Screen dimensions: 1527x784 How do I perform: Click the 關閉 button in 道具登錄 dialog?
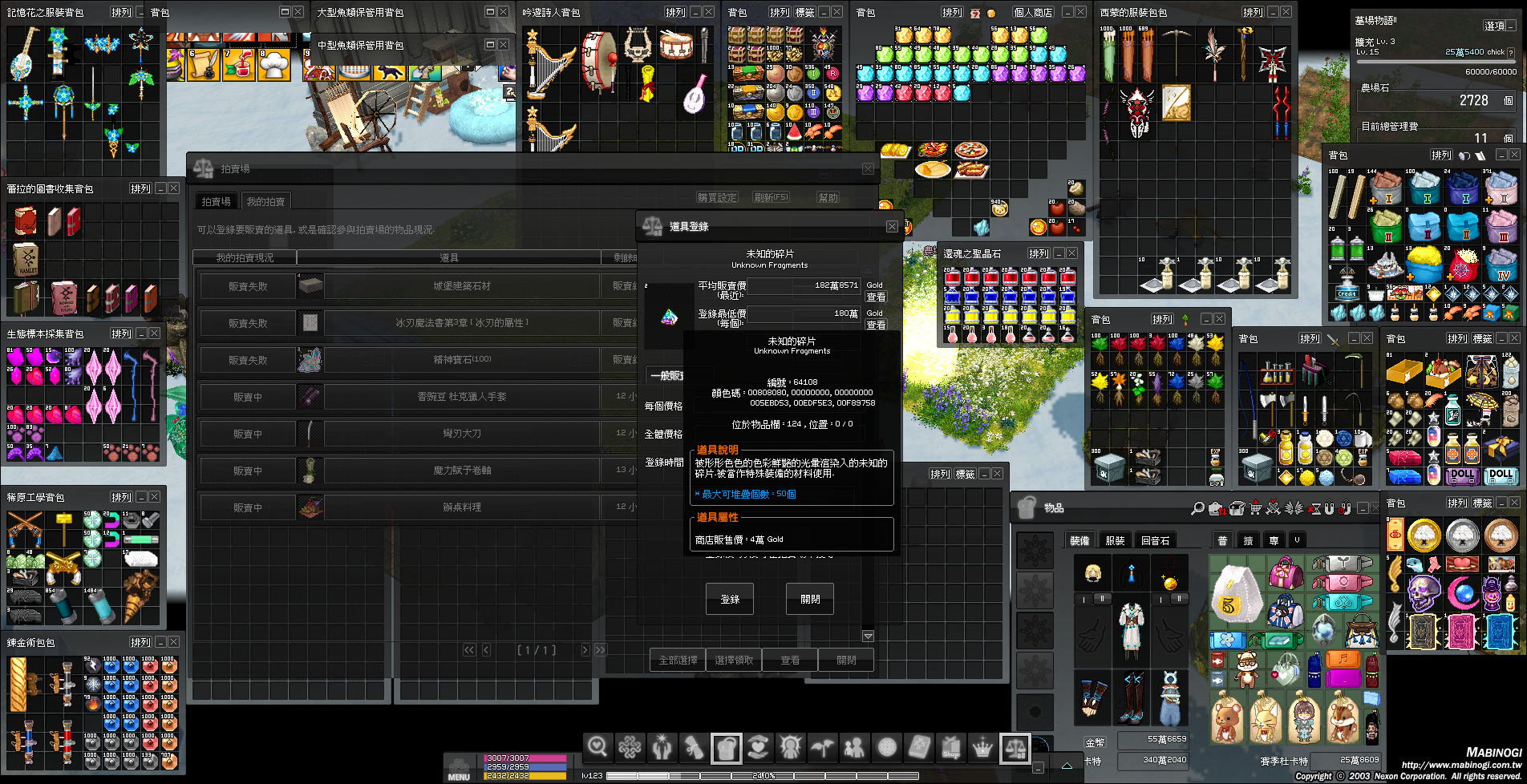(x=810, y=599)
